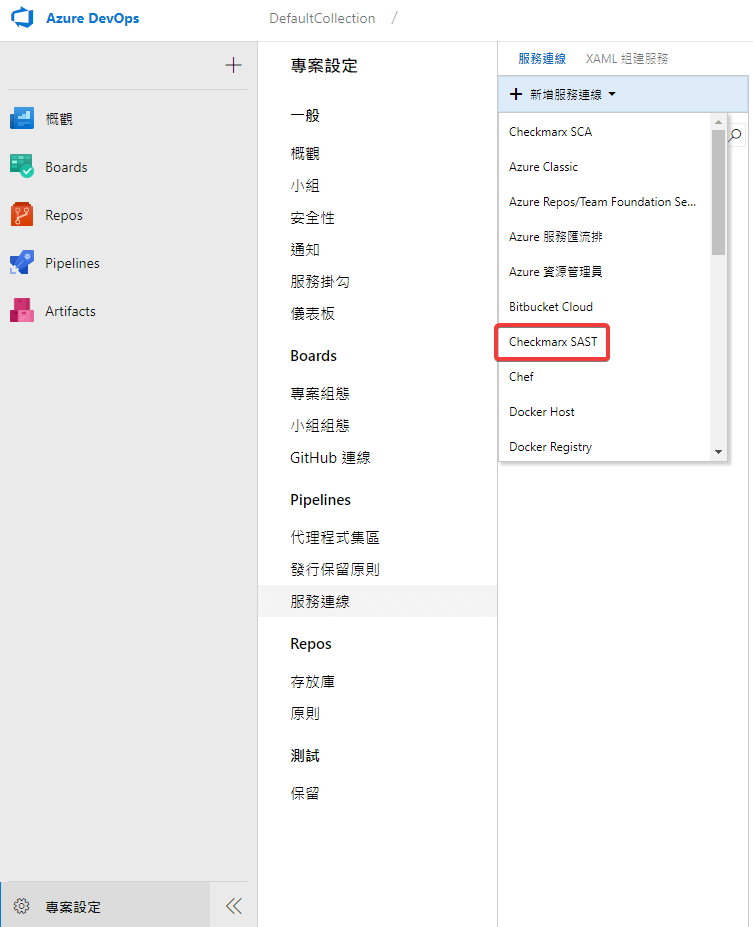Click the search magnifier icon
This screenshot has height=927, width=753.
pyautogui.click(x=736, y=135)
